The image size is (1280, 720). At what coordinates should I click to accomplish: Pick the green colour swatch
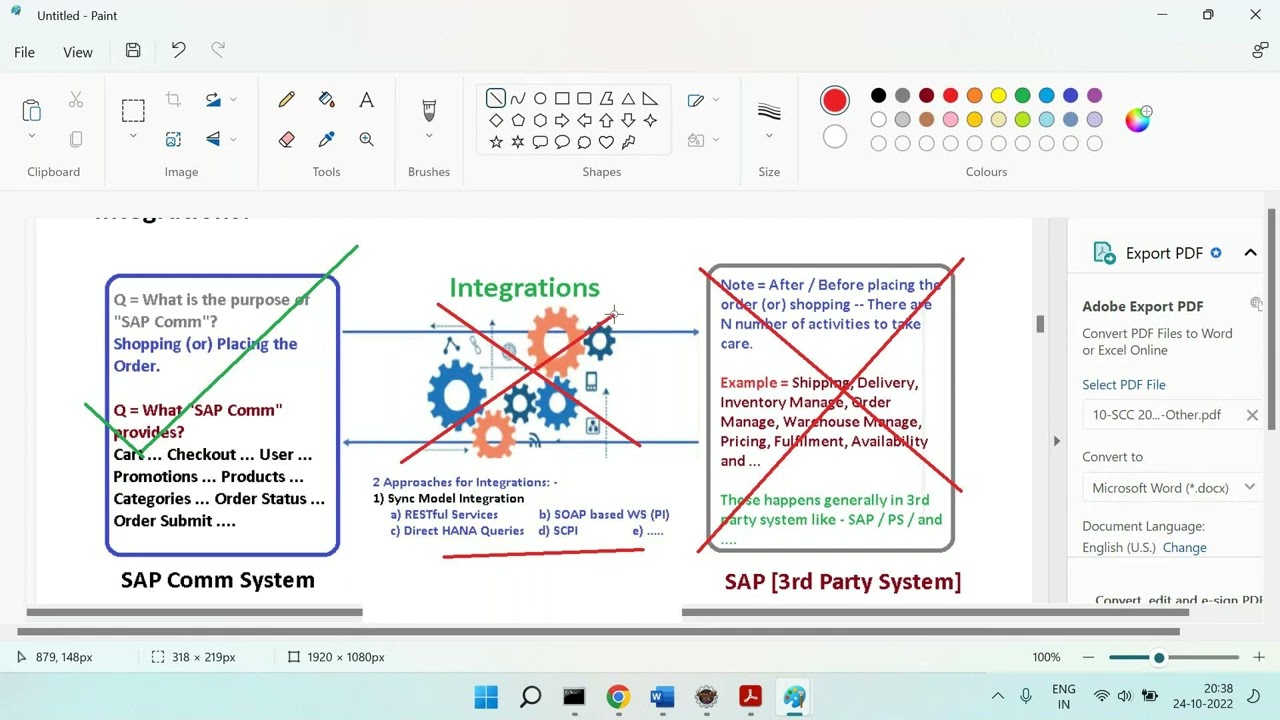click(x=1022, y=96)
